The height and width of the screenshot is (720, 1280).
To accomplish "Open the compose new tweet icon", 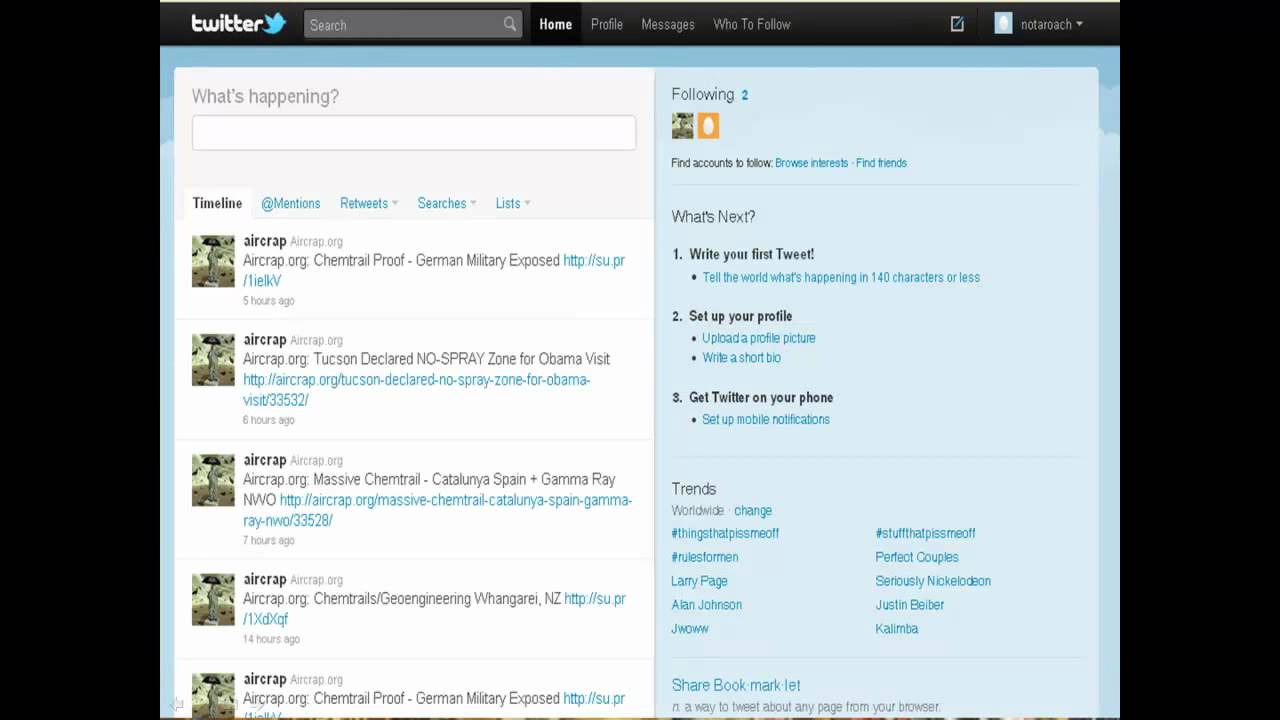I will 957,24.
